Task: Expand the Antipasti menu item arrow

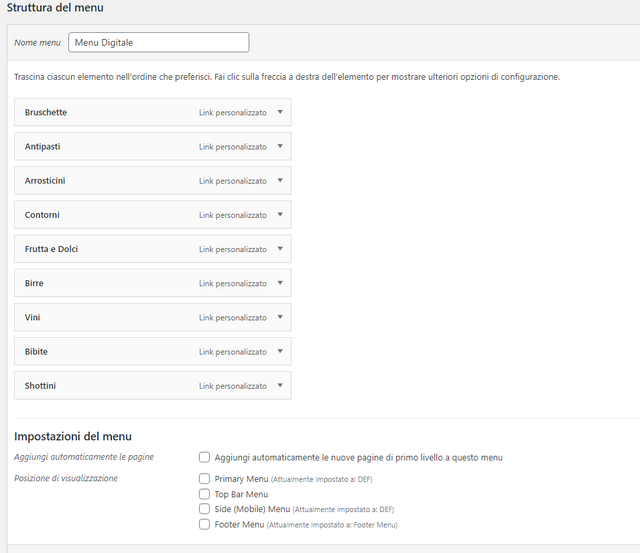Action: 280,147
